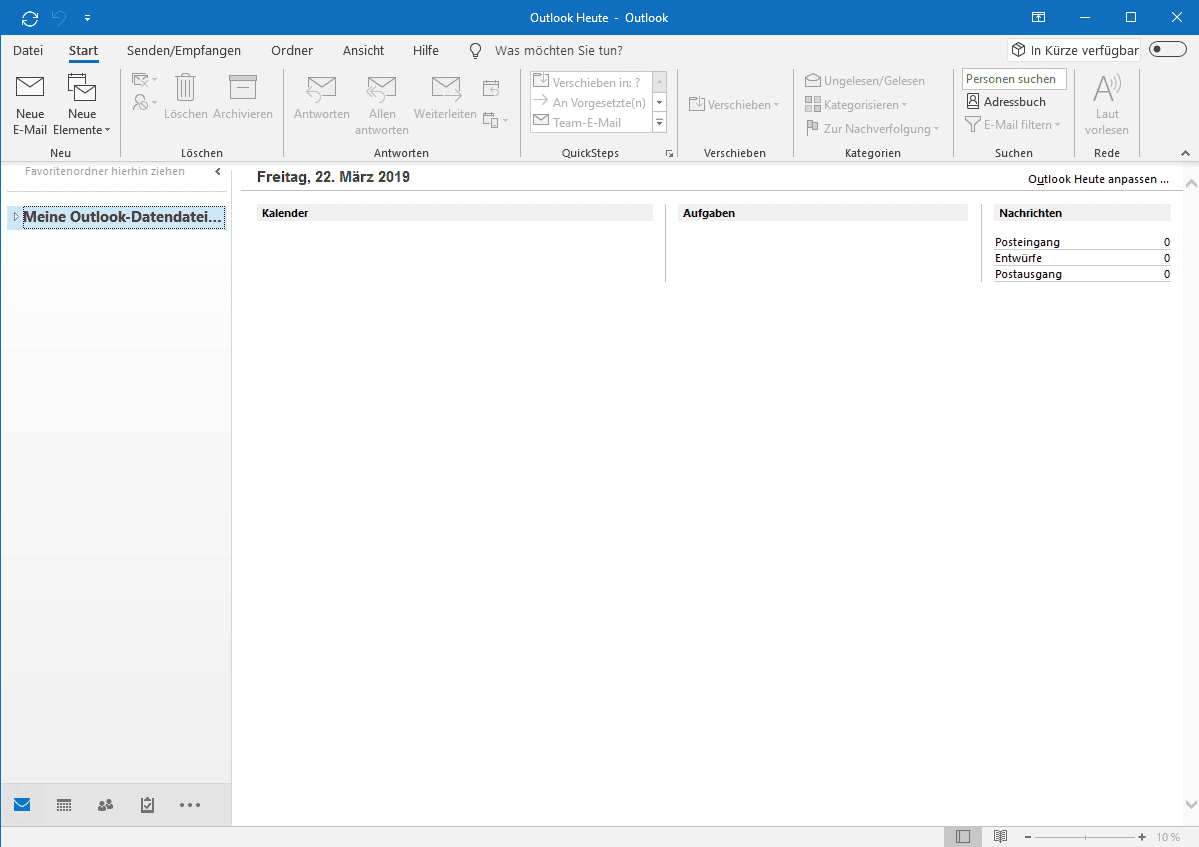The width and height of the screenshot is (1199, 847).
Task: Open the Ribbon Display Options icon
Action: tap(1038, 18)
